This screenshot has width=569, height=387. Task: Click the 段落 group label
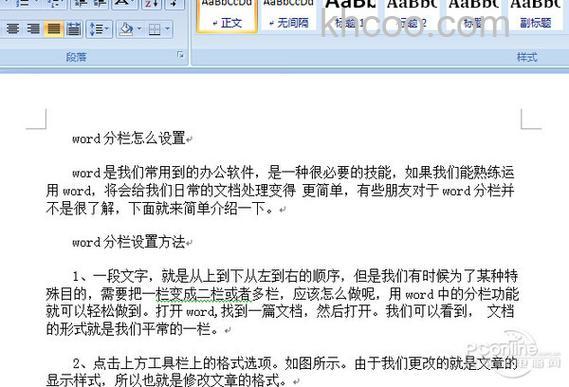76,57
